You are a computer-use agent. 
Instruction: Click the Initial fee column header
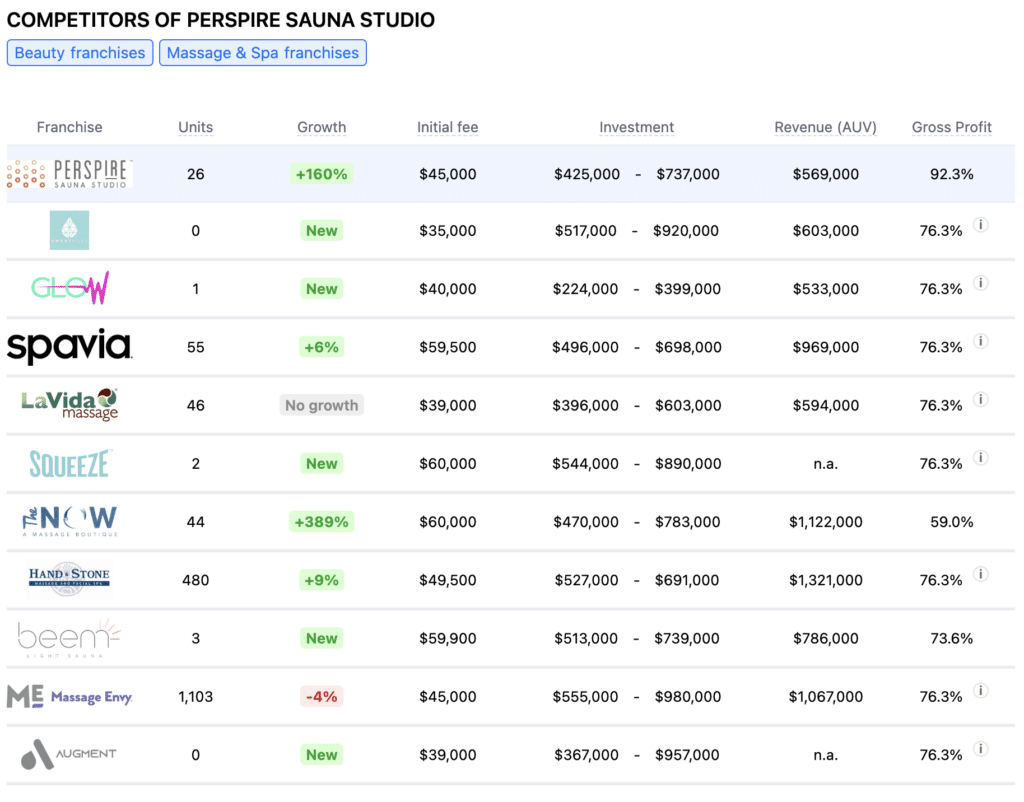click(x=447, y=127)
